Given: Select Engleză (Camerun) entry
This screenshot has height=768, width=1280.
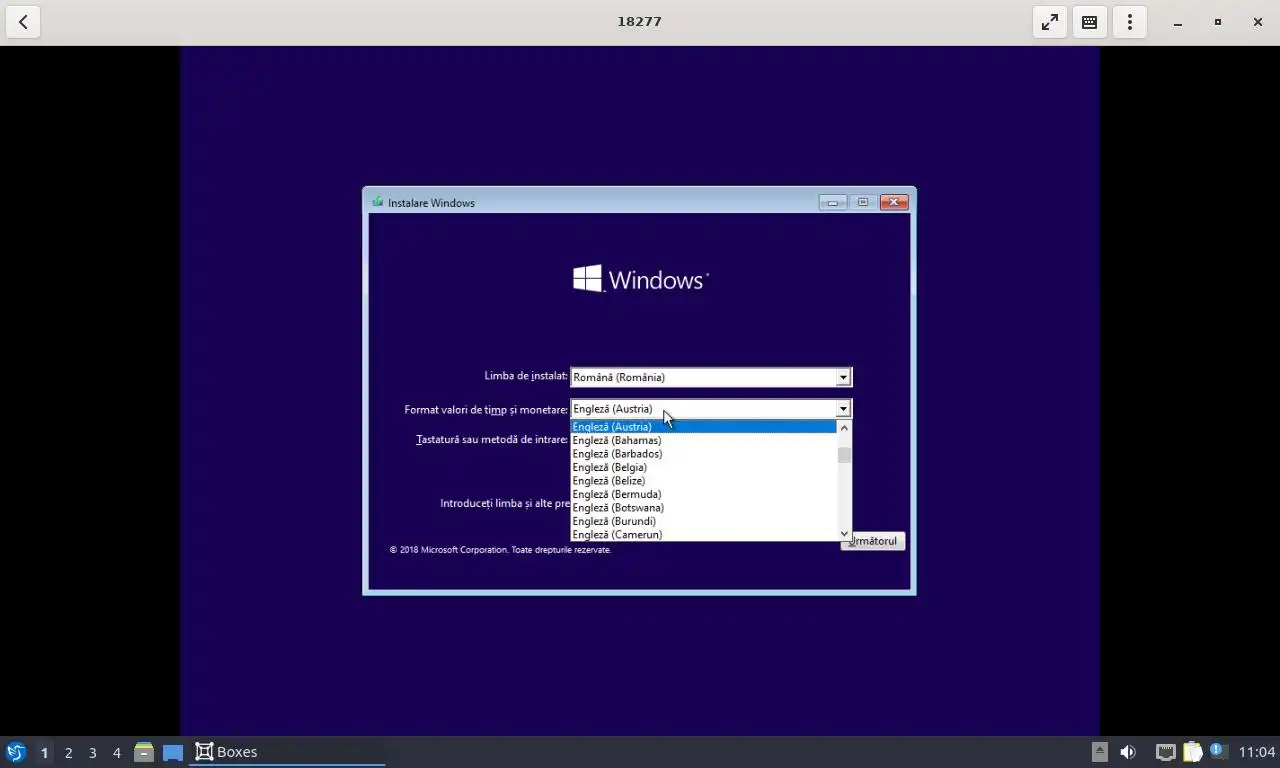Looking at the screenshot, I should [x=703, y=535].
